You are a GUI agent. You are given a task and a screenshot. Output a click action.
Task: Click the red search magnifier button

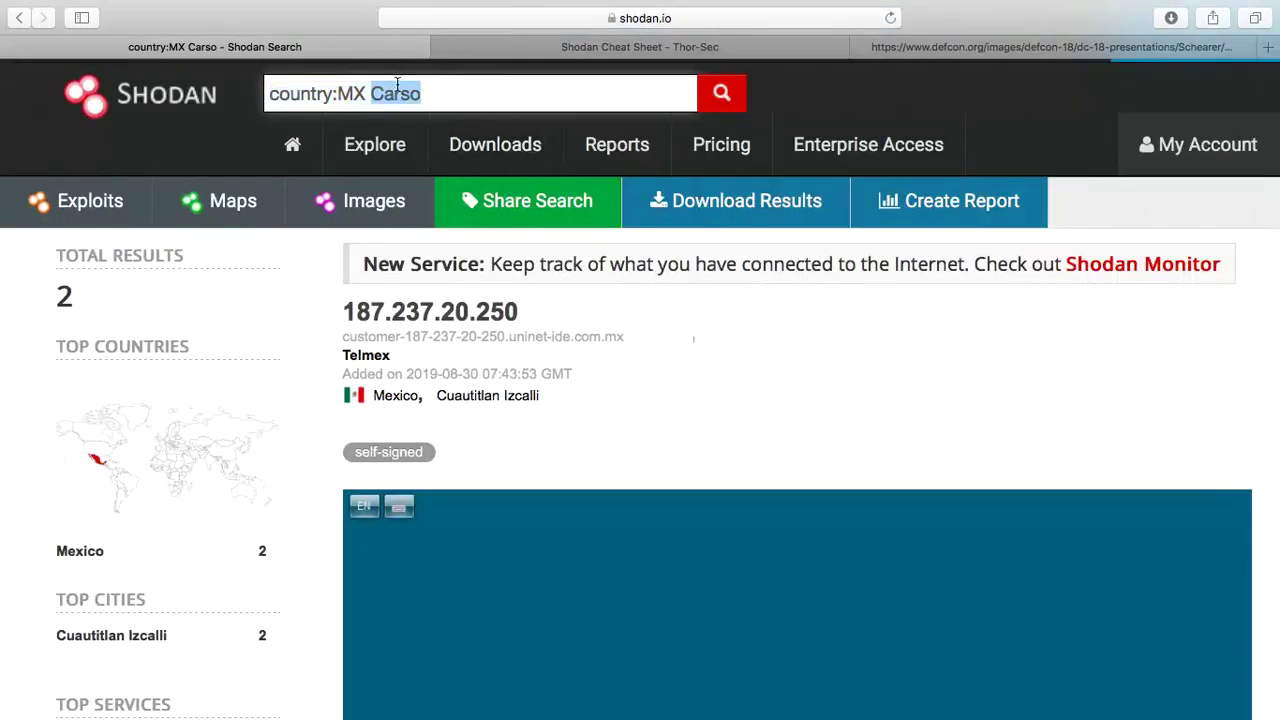click(721, 93)
